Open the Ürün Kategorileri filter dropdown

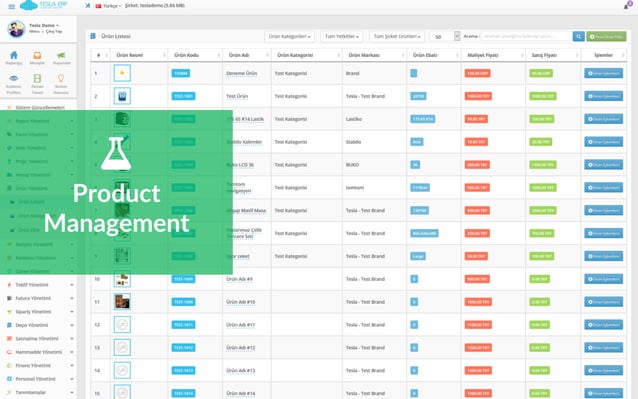pos(289,36)
